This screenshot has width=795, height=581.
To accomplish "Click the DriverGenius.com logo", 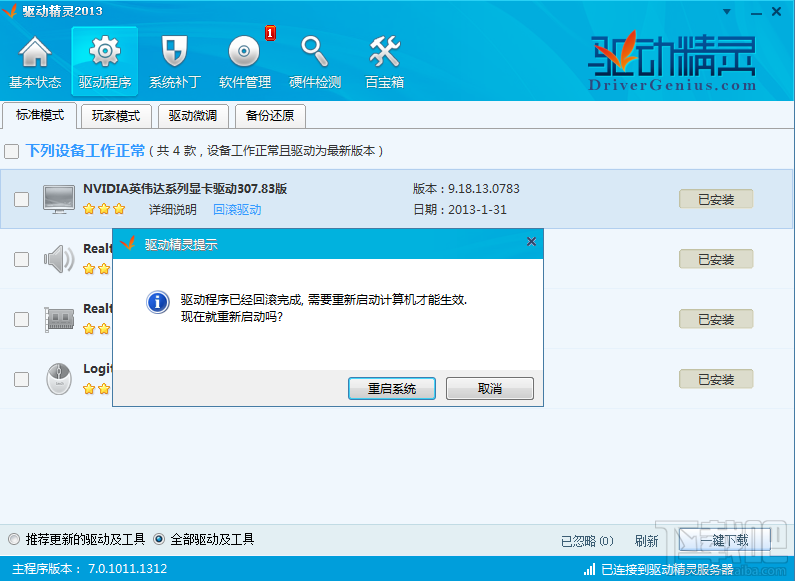I will [672, 63].
